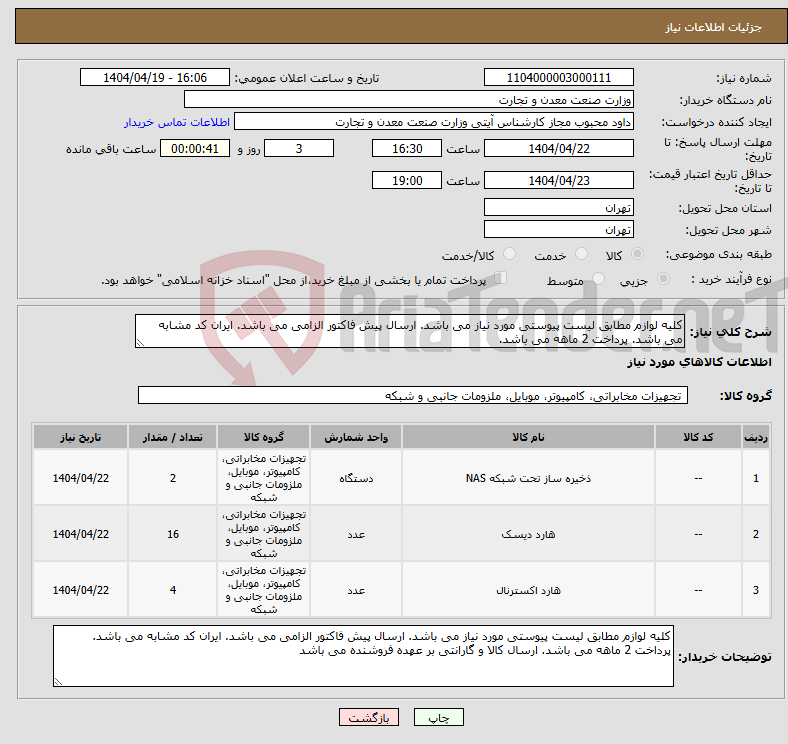Select the خدمت radio button
The image size is (788, 744).
(x=581, y=254)
